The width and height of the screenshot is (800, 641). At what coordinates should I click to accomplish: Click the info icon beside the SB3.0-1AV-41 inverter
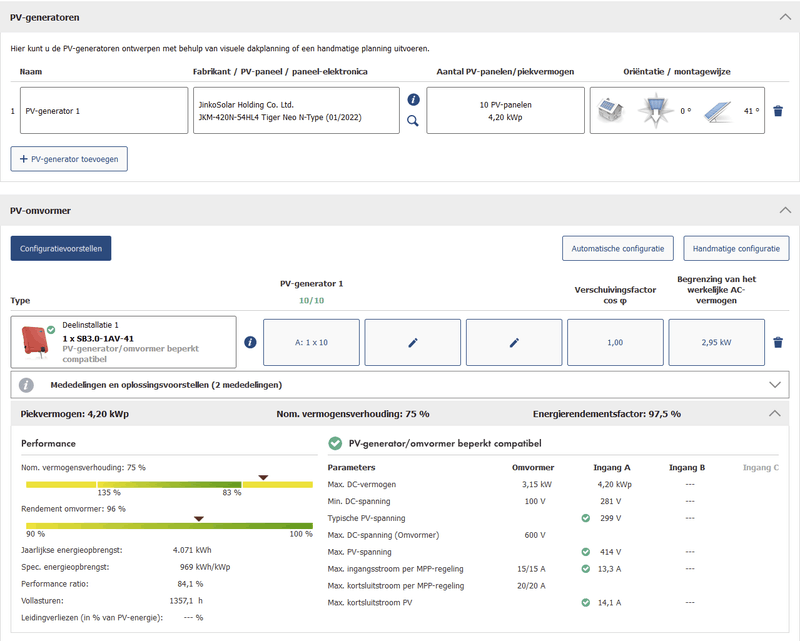(250, 342)
